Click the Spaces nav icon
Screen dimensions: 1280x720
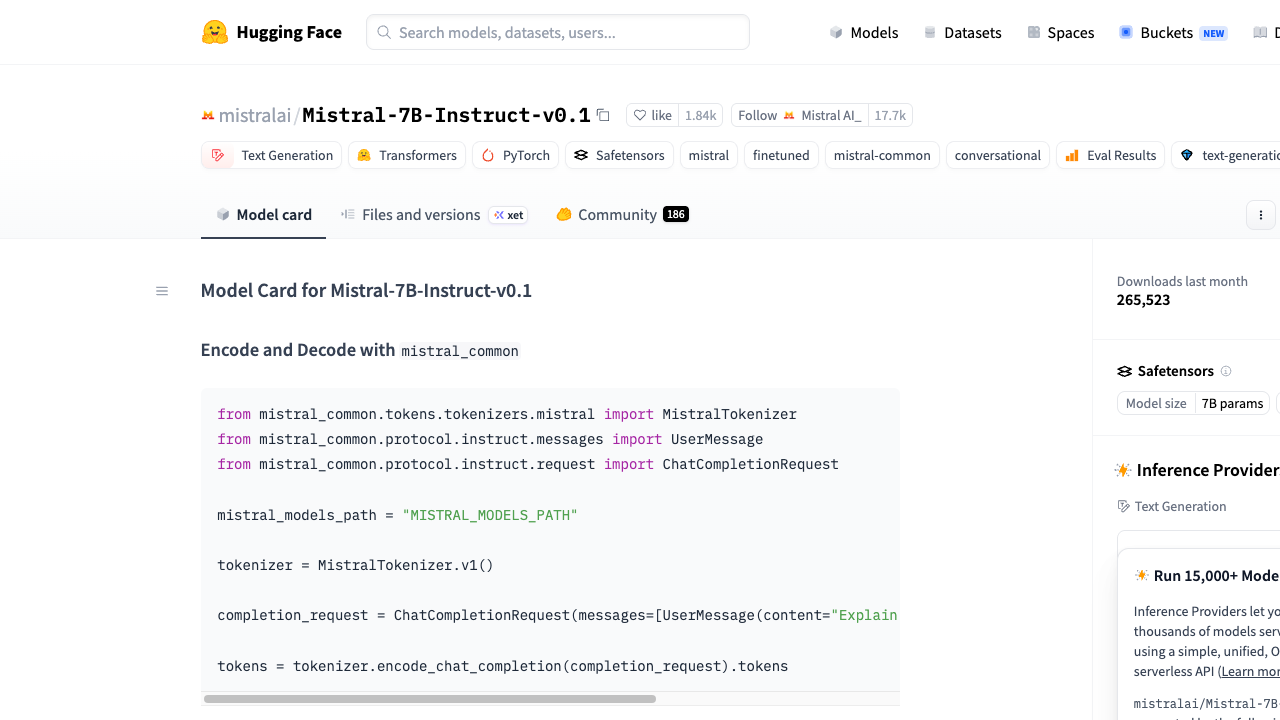pyautogui.click(x=1034, y=32)
